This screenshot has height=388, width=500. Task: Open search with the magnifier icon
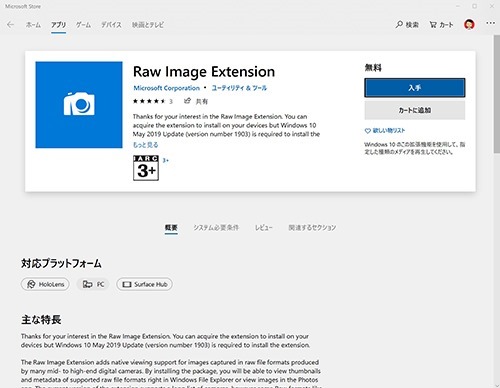pos(399,24)
